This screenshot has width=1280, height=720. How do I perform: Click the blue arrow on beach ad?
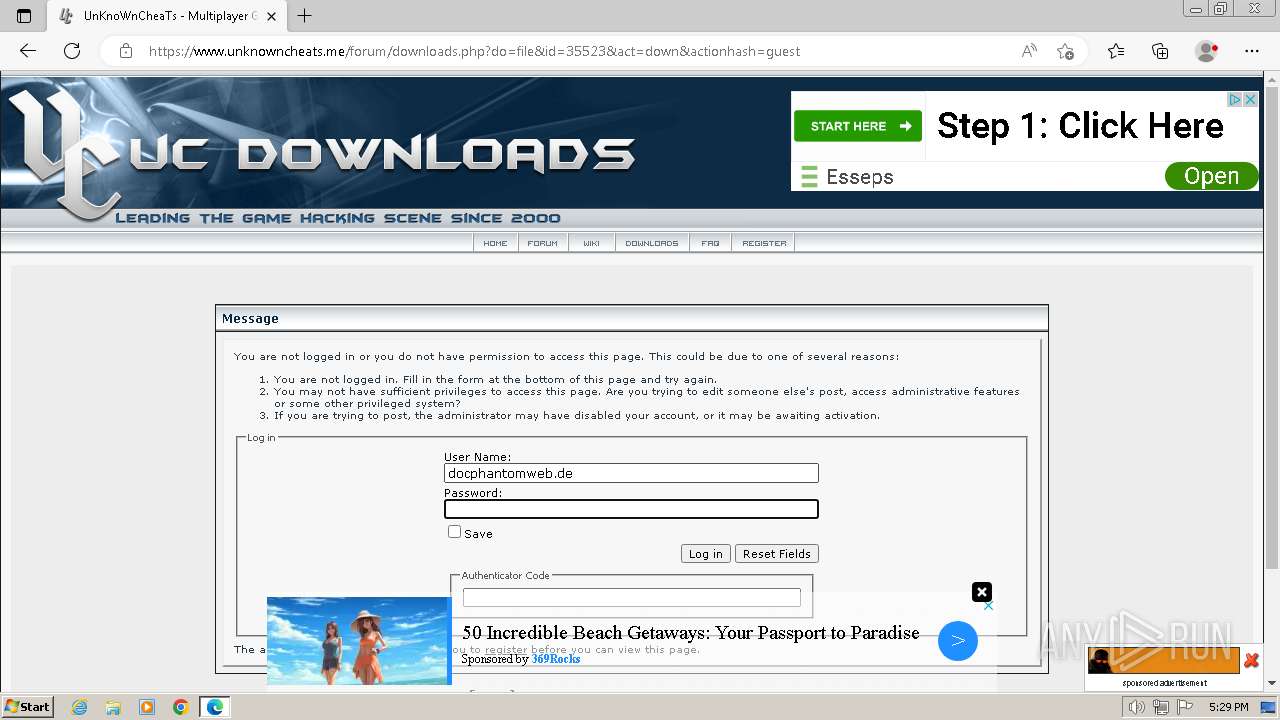point(957,641)
